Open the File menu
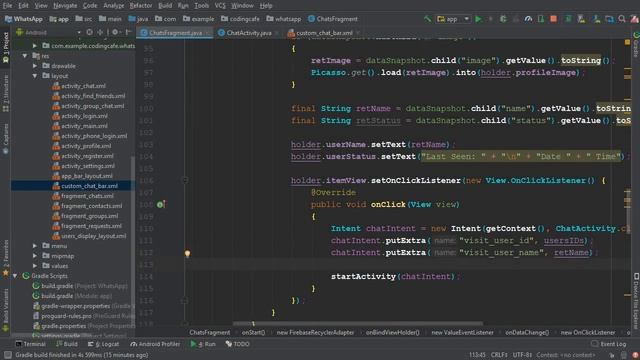Image resolution: width=640 pixels, height=360 pixels. [7, 5]
